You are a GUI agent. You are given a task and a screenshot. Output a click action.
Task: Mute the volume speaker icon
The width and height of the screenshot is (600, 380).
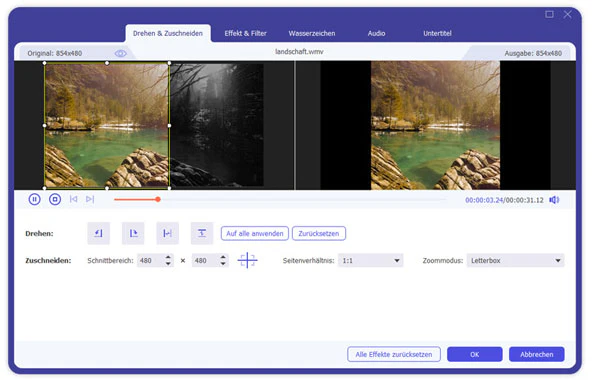coord(554,200)
